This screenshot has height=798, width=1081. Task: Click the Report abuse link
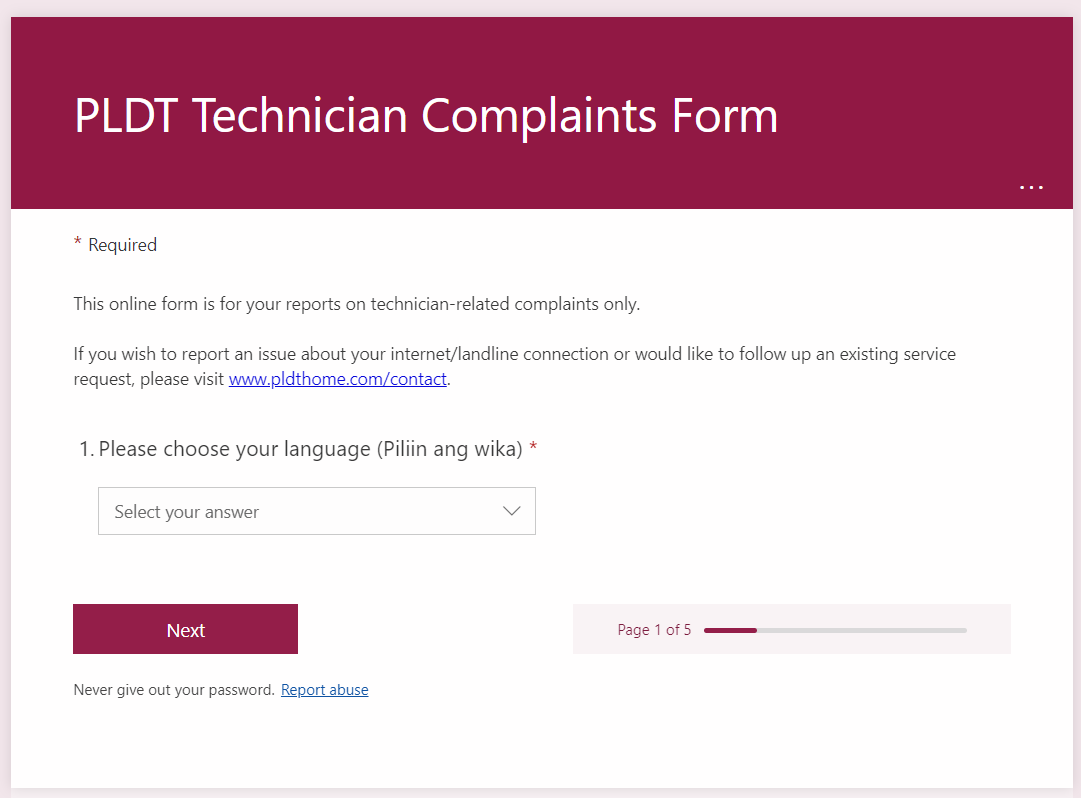click(x=324, y=689)
